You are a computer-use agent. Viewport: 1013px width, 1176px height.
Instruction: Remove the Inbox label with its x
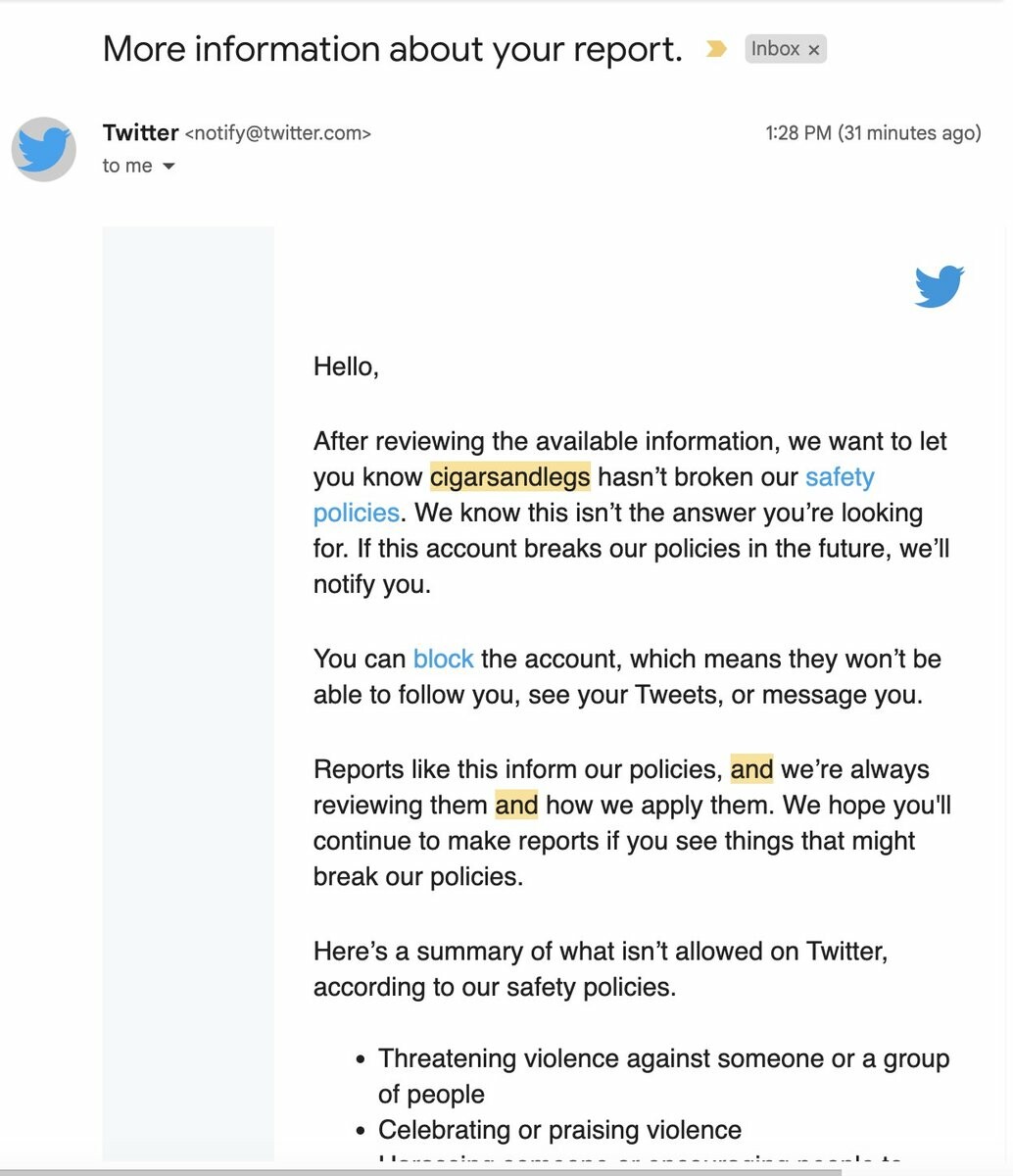pyautogui.click(x=814, y=50)
